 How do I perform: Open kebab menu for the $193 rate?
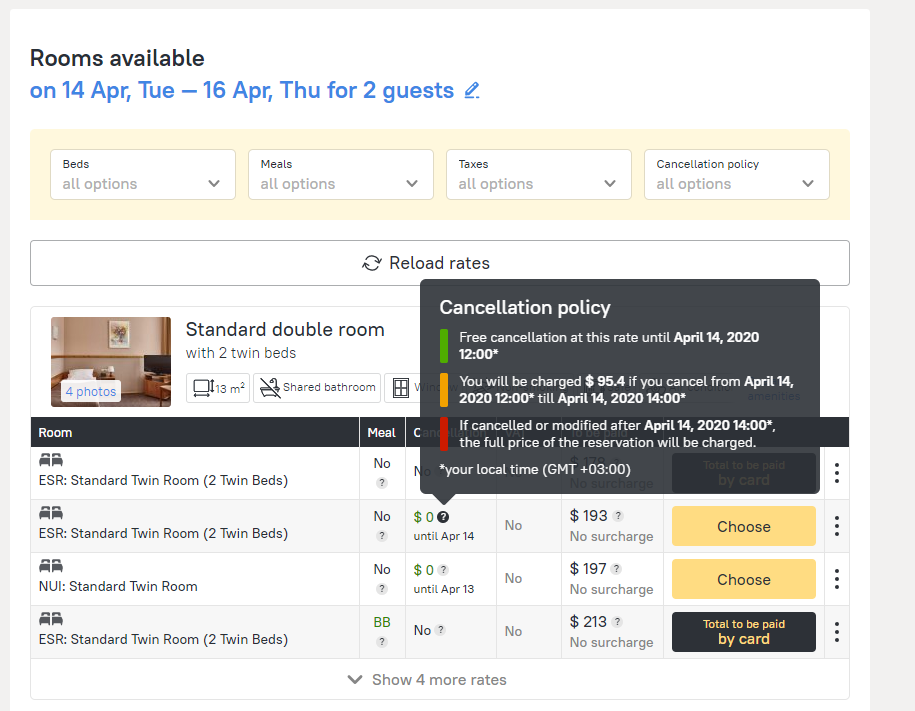(x=836, y=526)
